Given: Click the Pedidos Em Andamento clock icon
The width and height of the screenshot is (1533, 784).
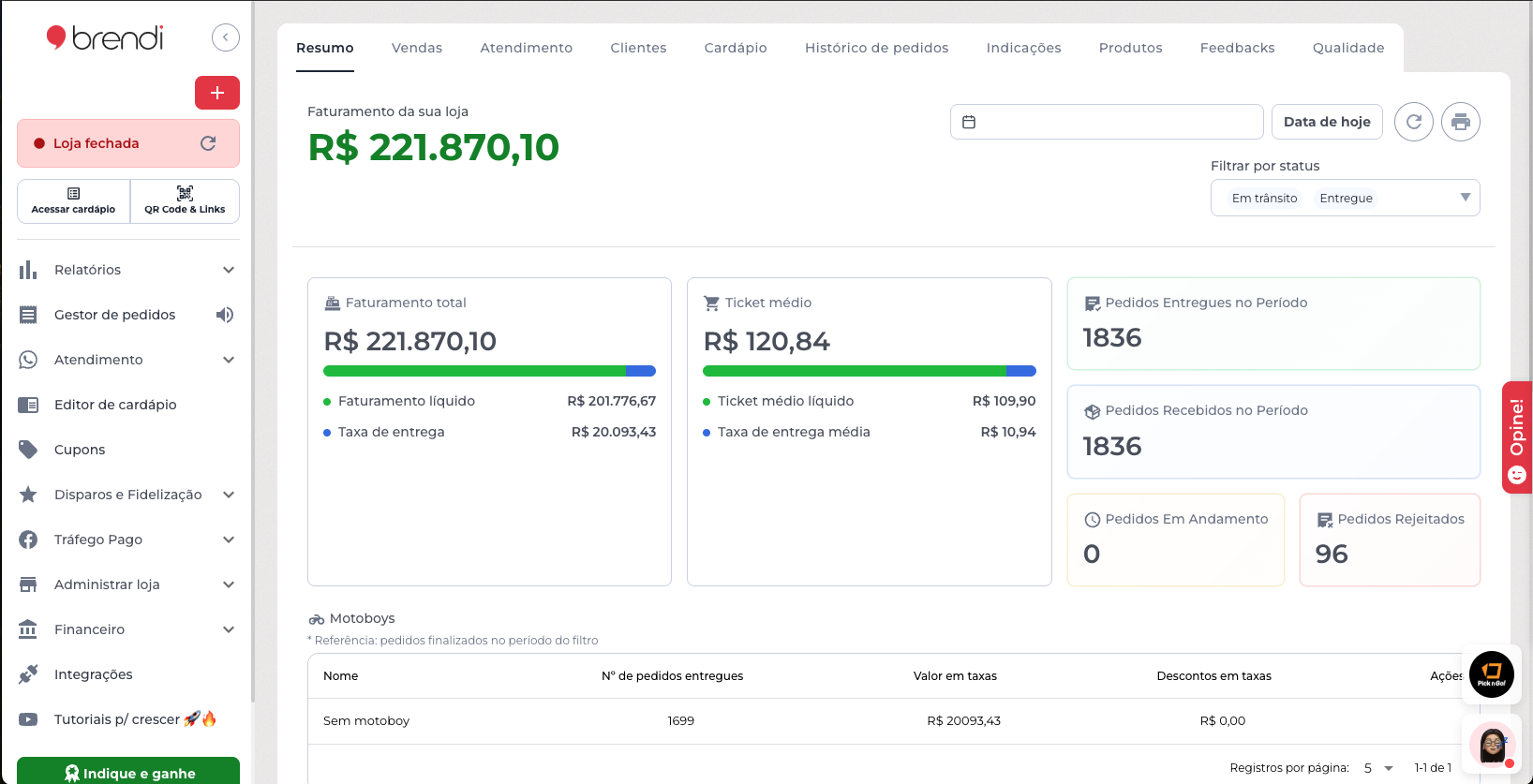Looking at the screenshot, I should coord(1092,520).
